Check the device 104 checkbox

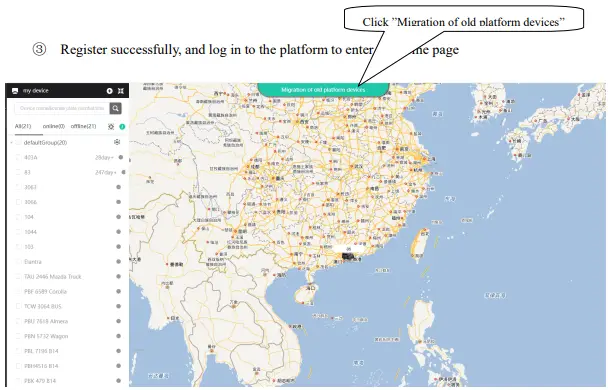tap(18, 217)
